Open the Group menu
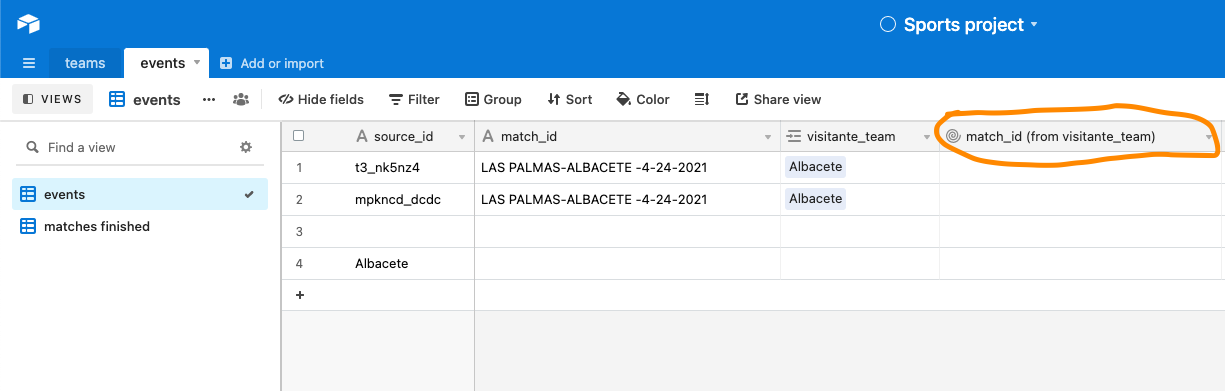 [x=493, y=99]
